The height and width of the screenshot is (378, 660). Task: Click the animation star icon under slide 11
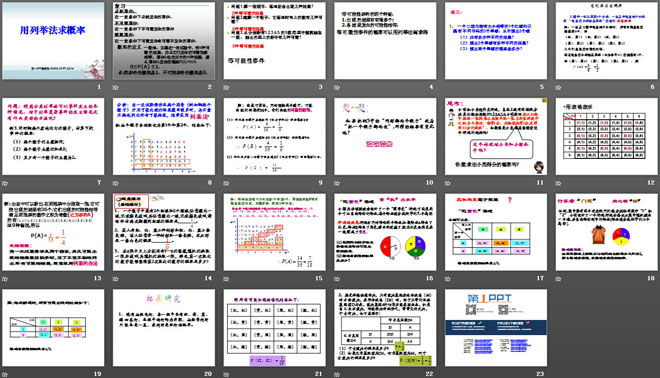pyautogui.click(x=447, y=183)
